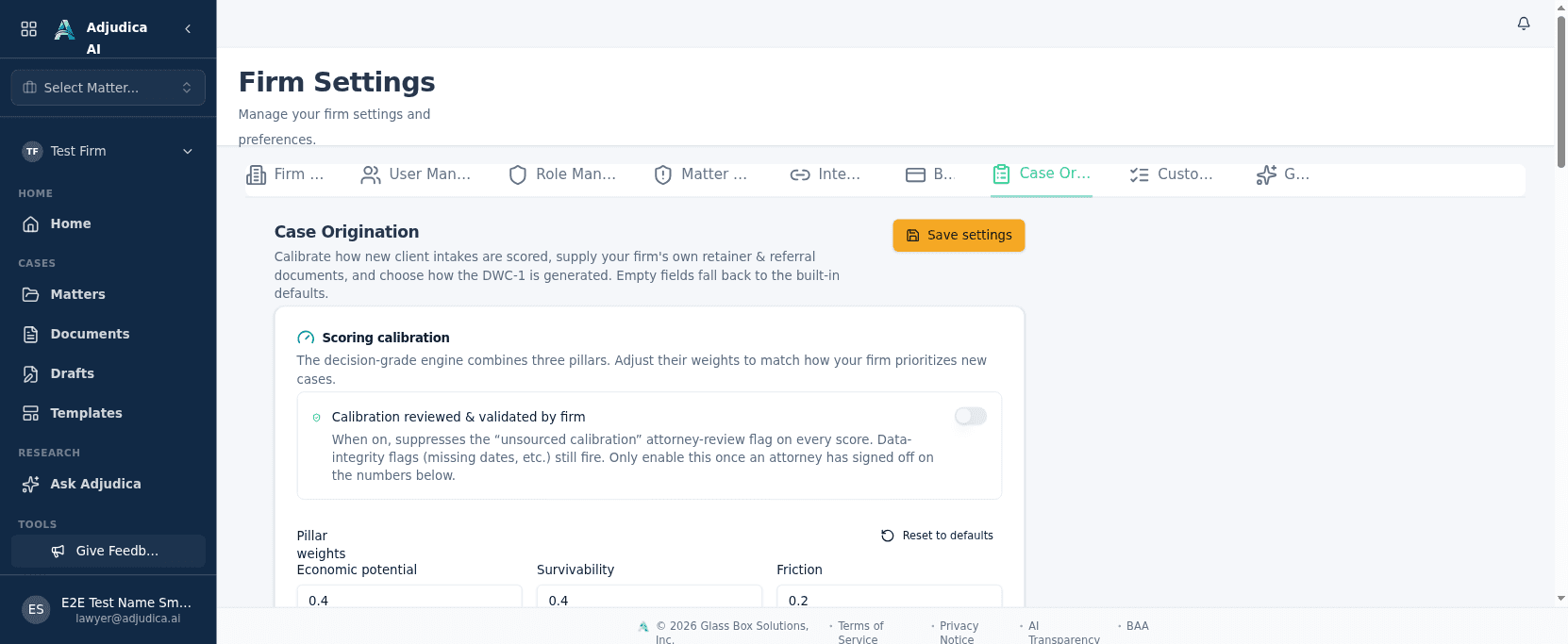Viewport: 1568px width, 644px height.
Task: Click the Billing card icon
Action: [x=915, y=174]
